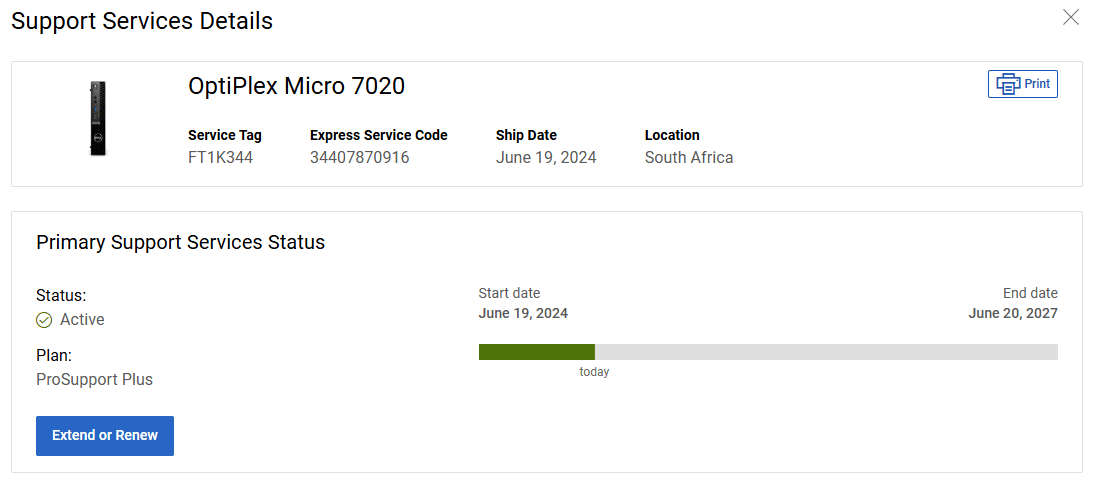Click the Extend or Renew button
This screenshot has height=483, width=1097.
pos(105,436)
